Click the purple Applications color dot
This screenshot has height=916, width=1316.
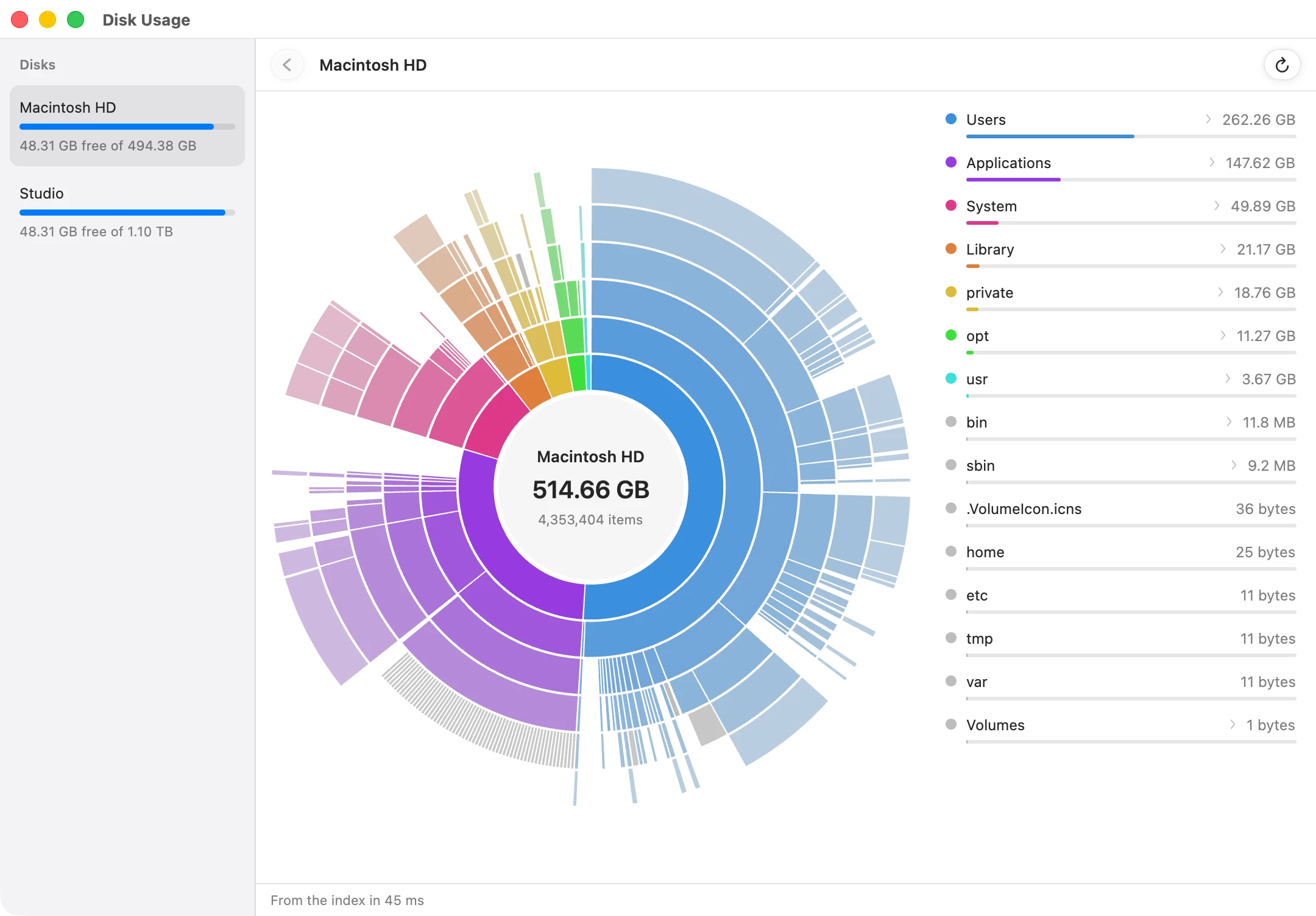pyautogui.click(x=951, y=162)
